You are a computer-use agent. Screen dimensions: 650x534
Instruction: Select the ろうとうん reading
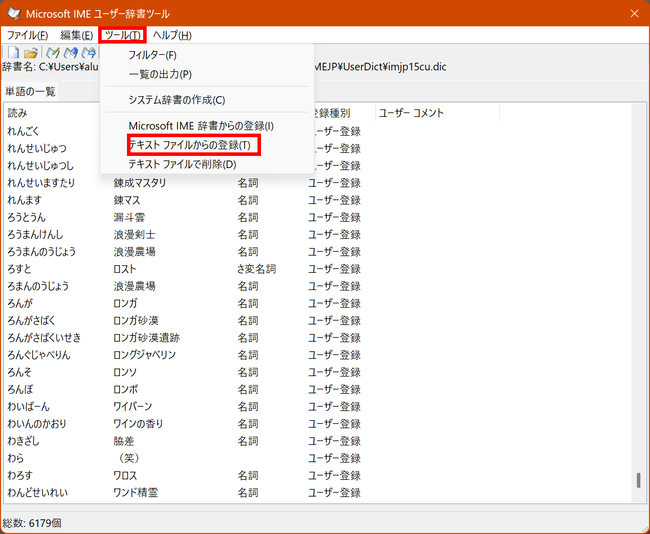[x=27, y=217]
